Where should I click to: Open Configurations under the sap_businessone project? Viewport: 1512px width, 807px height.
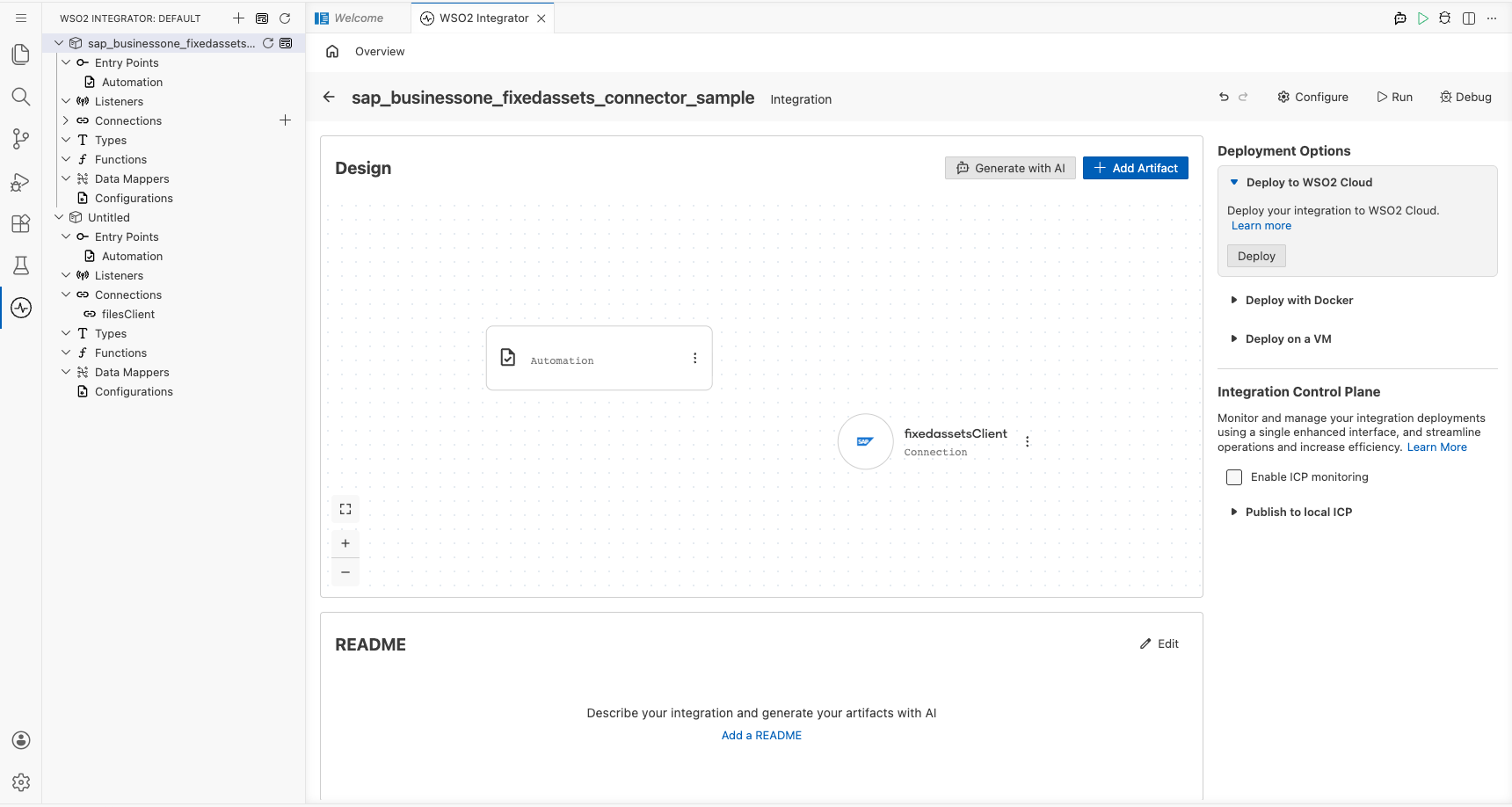click(x=134, y=198)
